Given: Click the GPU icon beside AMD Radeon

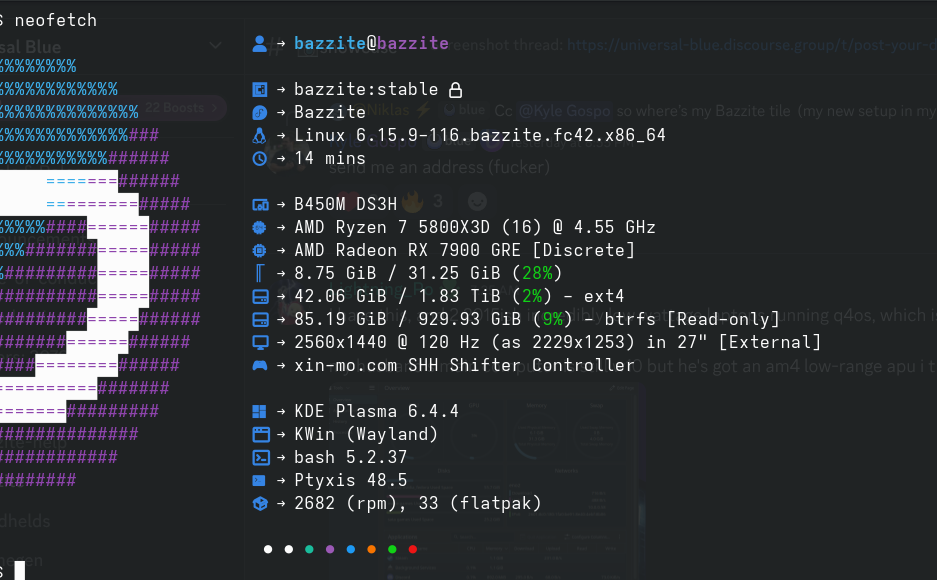Looking at the screenshot, I should click(x=259, y=250).
